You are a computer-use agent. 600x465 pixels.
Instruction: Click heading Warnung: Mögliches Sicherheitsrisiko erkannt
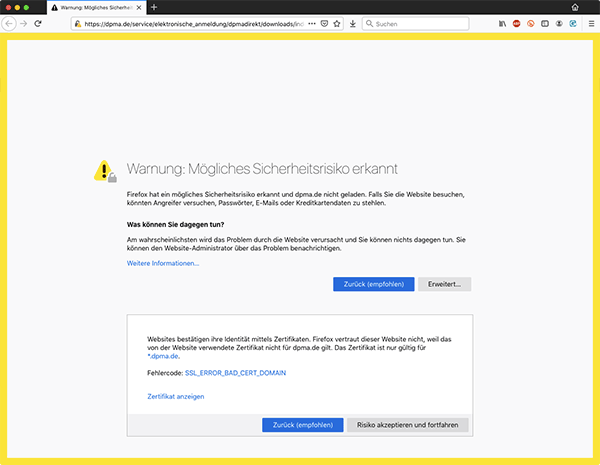(262, 169)
